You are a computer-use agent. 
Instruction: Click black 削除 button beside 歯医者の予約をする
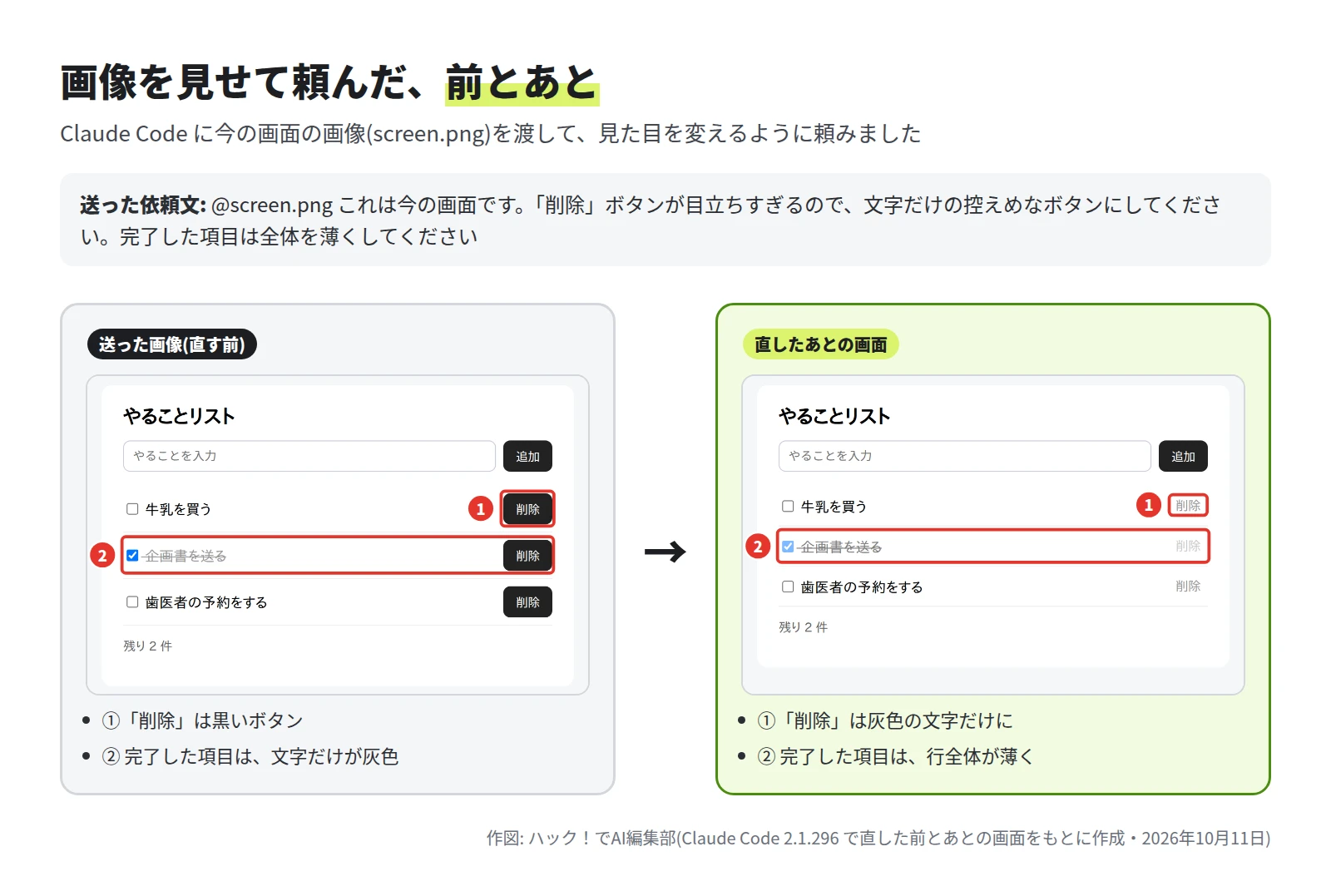click(x=527, y=602)
